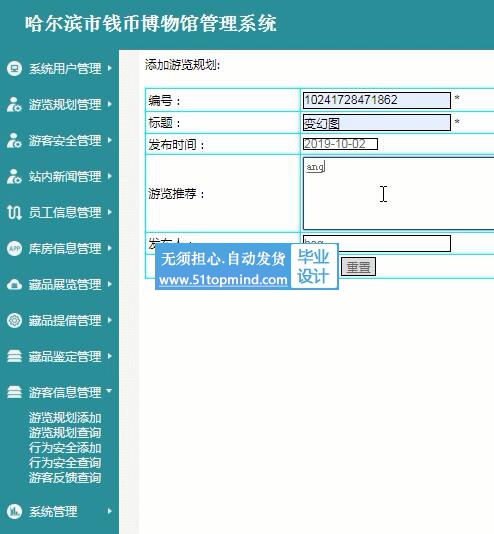Click the 藏品提借管理 gear icon
Viewport: 494px width, 534px height.
[x=14, y=320]
